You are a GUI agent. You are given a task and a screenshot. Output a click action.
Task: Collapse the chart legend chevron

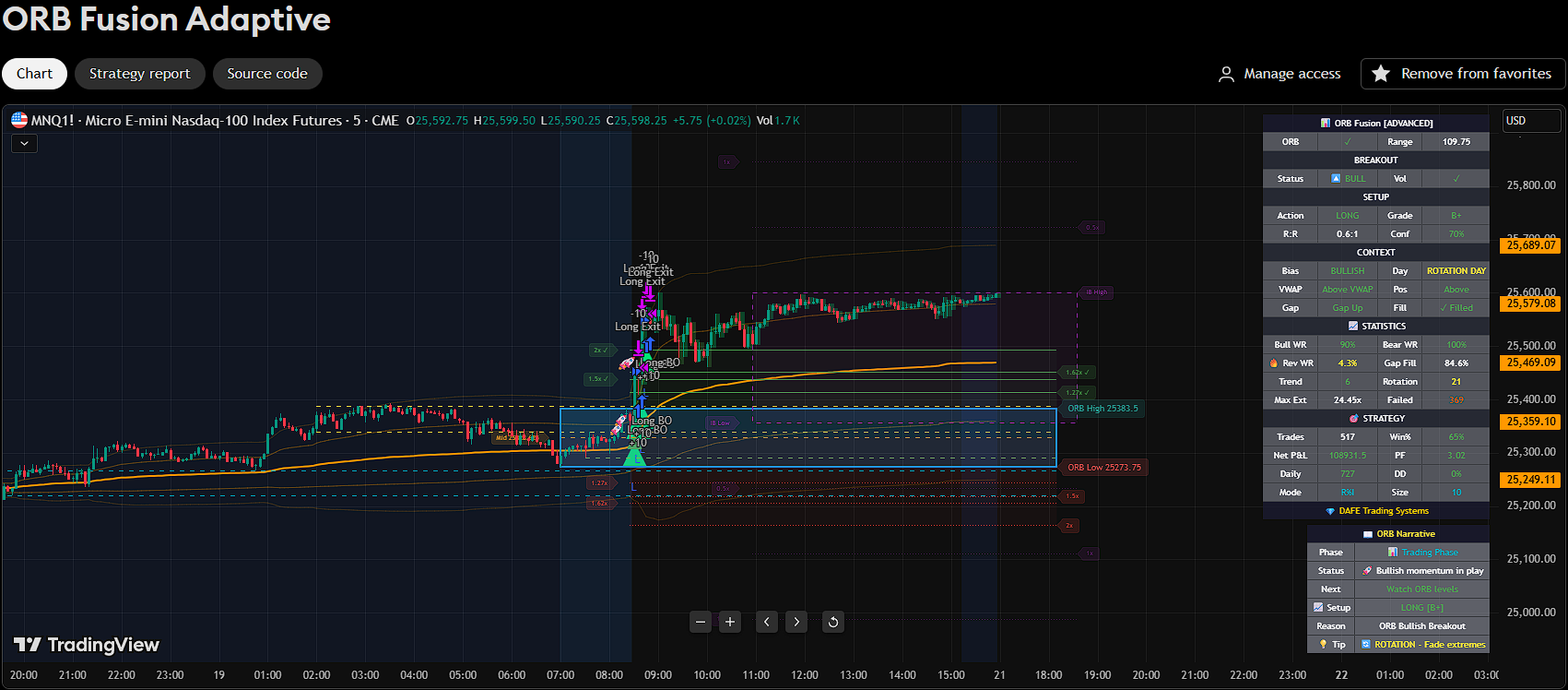tap(24, 143)
